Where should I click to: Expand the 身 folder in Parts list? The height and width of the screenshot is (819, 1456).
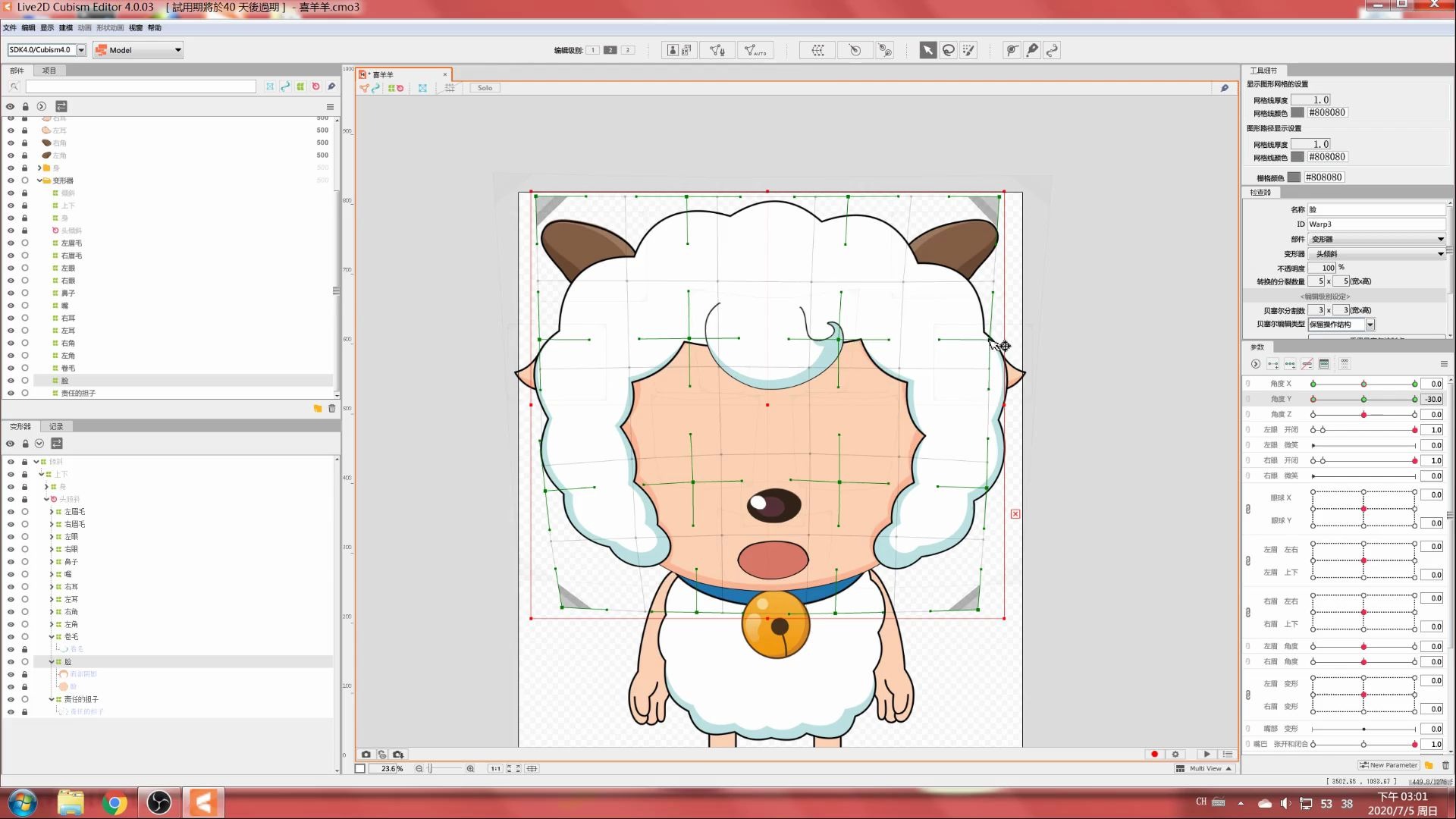click(39, 168)
